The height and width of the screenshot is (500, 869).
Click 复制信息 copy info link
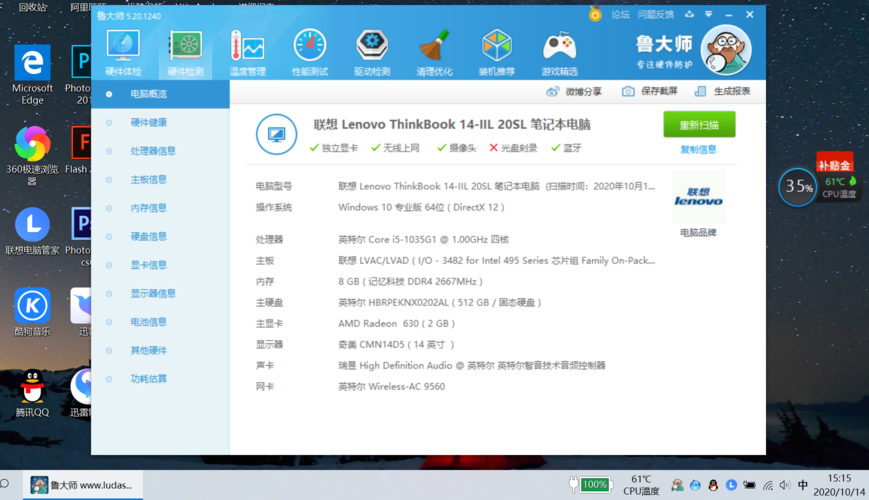pyautogui.click(x=698, y=149)
